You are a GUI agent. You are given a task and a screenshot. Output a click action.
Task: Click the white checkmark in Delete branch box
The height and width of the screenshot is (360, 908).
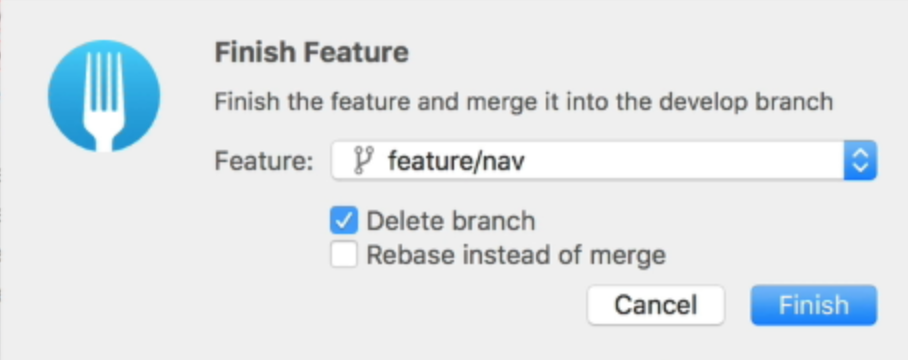[344, 221]
